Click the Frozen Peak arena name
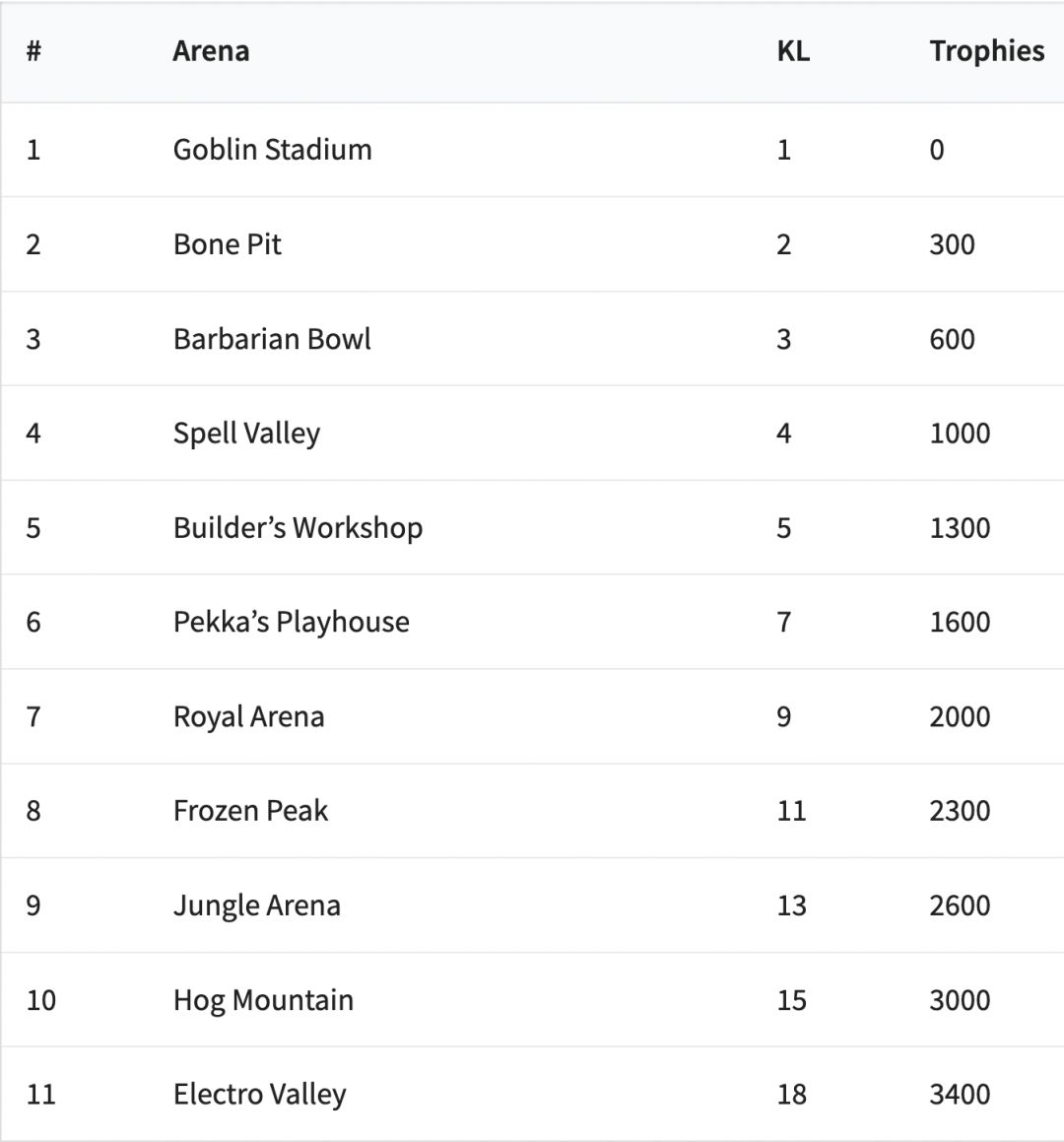The image size is (1064, 1142). 250,811
